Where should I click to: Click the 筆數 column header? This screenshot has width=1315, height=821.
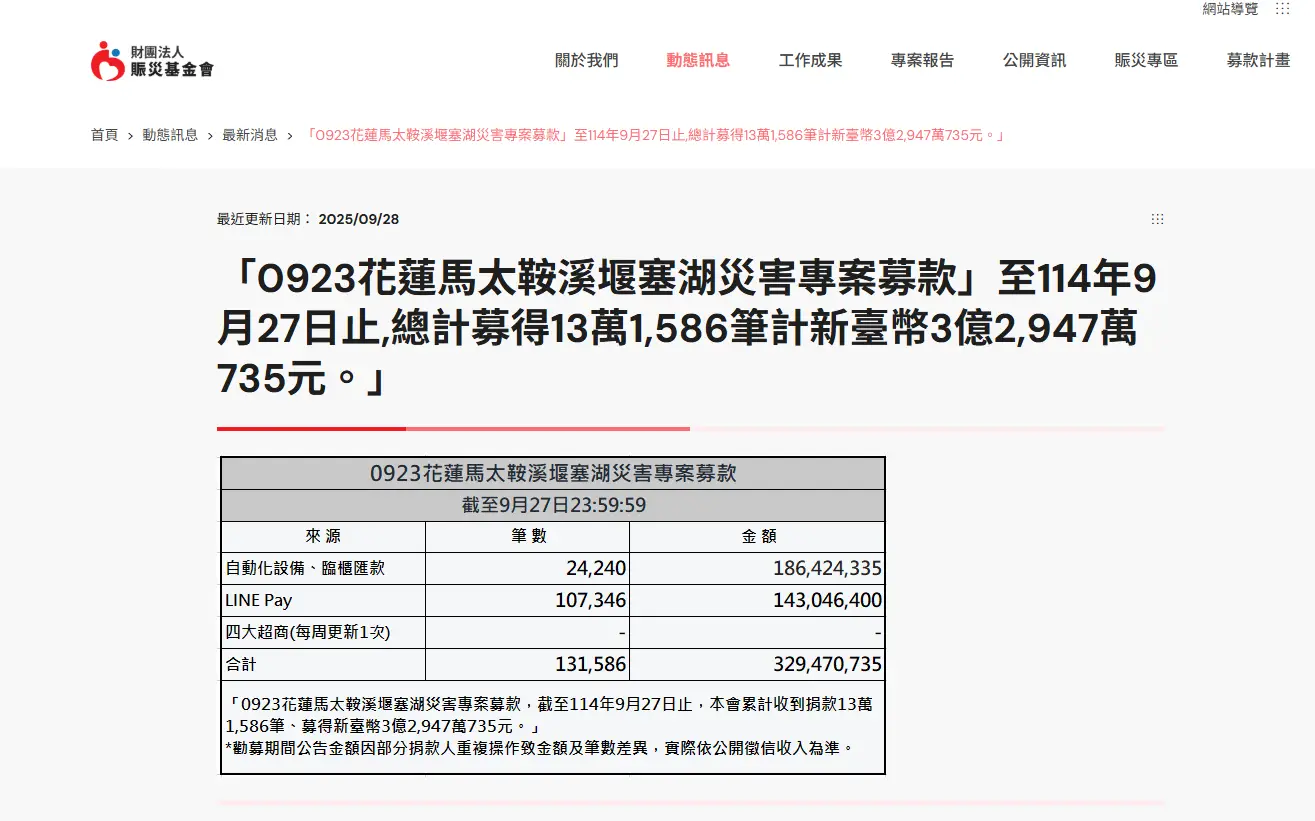pyautogui.click(x=528, y=537)
